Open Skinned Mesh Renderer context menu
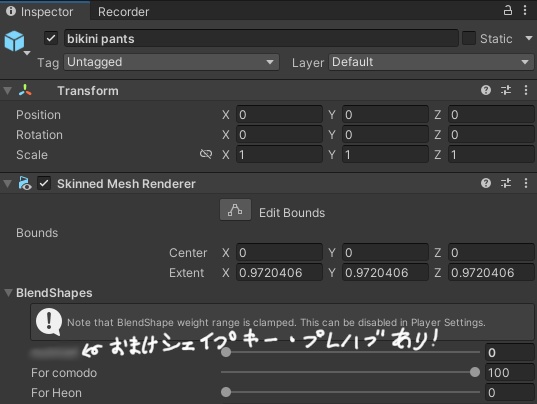This screenshot has width=537, height=404. pyautogui.click(x=526, y=183)
